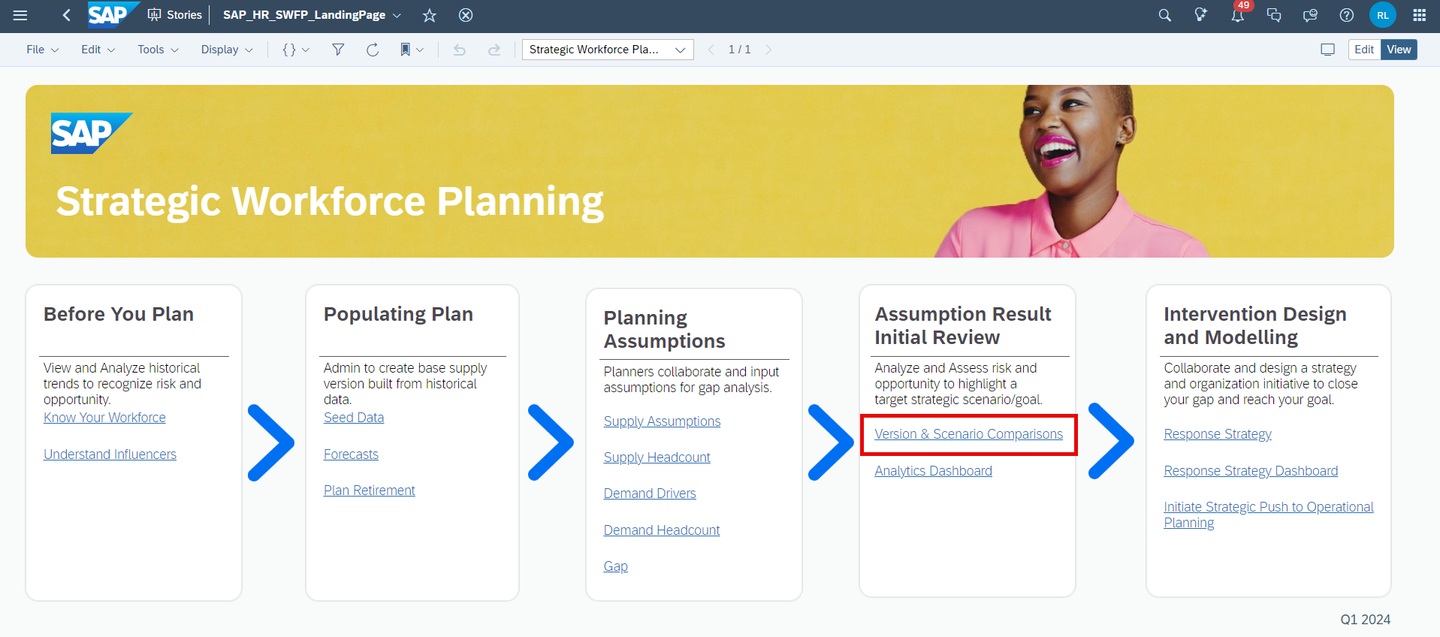The width and height of the screenshot is (1440, 637).
Task: Open the Seed Data link
Action: pos(354,417)
